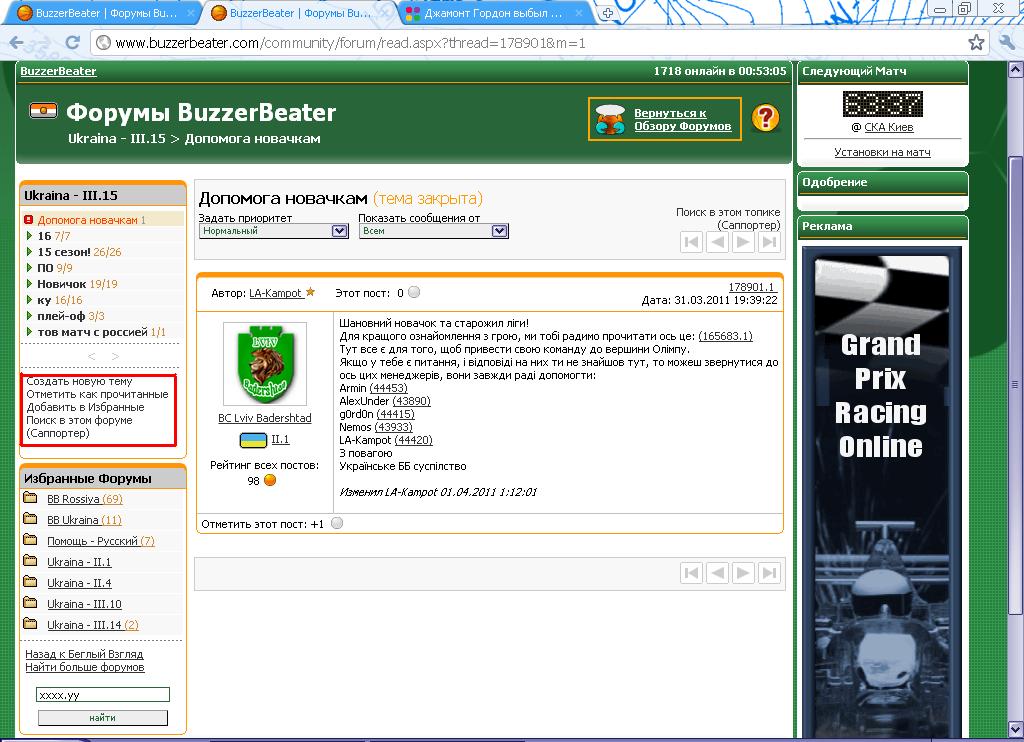
Task: Click folder icon beside Ukraina - II.4
Action: 30,581
